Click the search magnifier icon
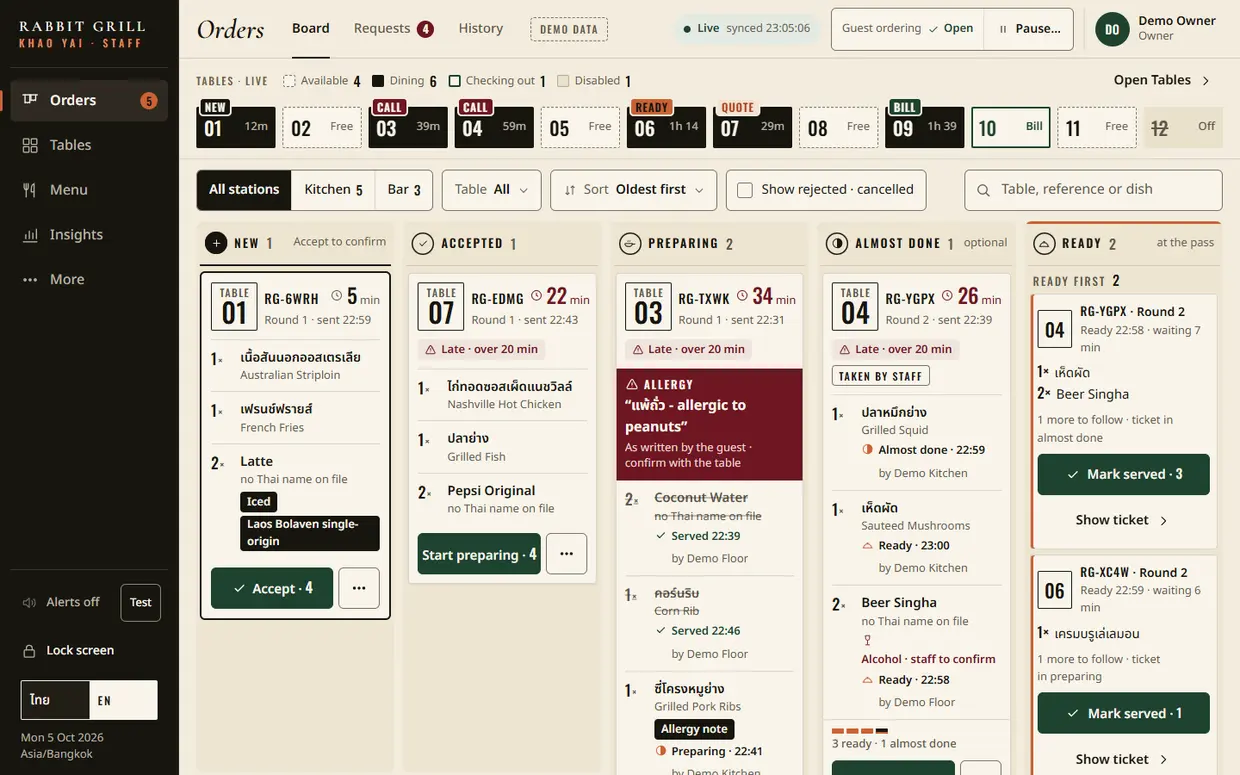Screen dimensions: 1240x775 984,190
